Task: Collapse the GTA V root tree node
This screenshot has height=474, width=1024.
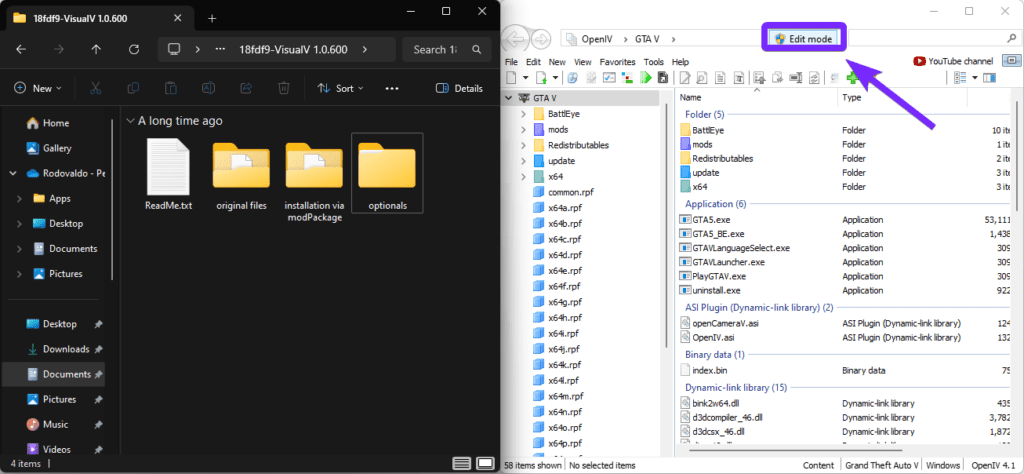Action: point(509,98)
